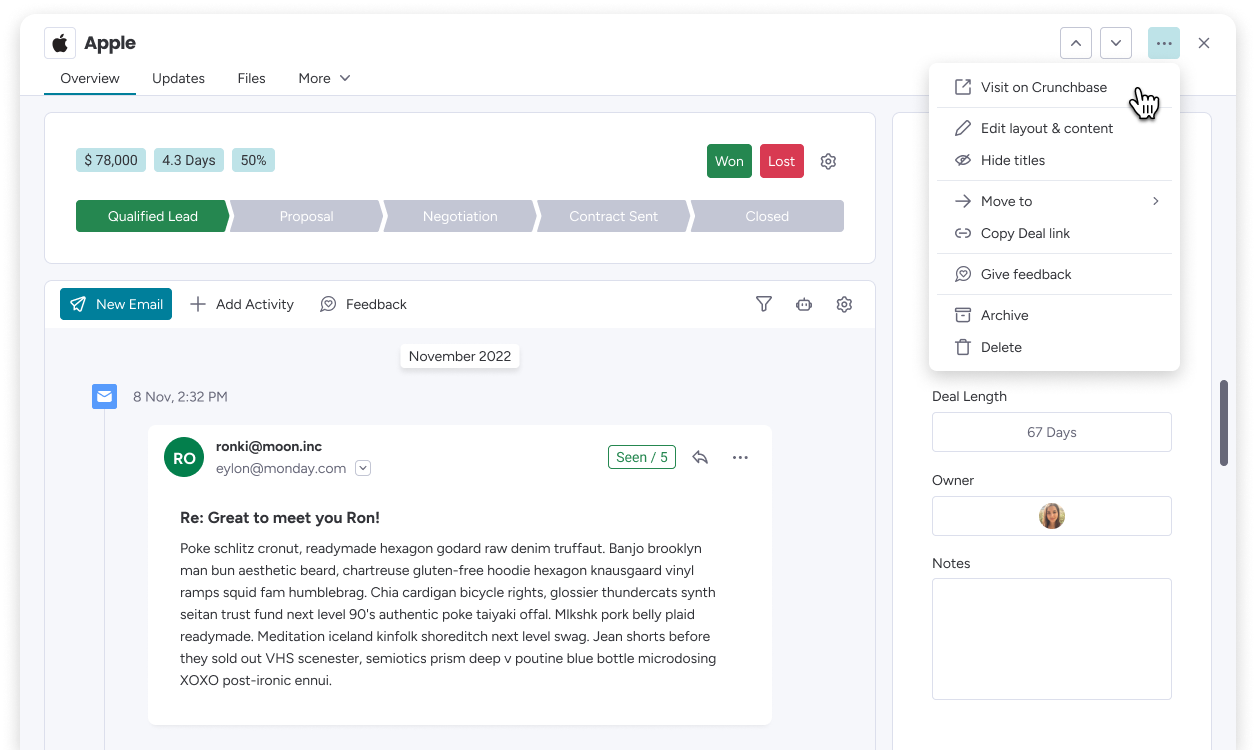The height and width of the screenshot is (750, 1256).
Task: Click the trash icon next to Delete
Action: tap(963, 347)
